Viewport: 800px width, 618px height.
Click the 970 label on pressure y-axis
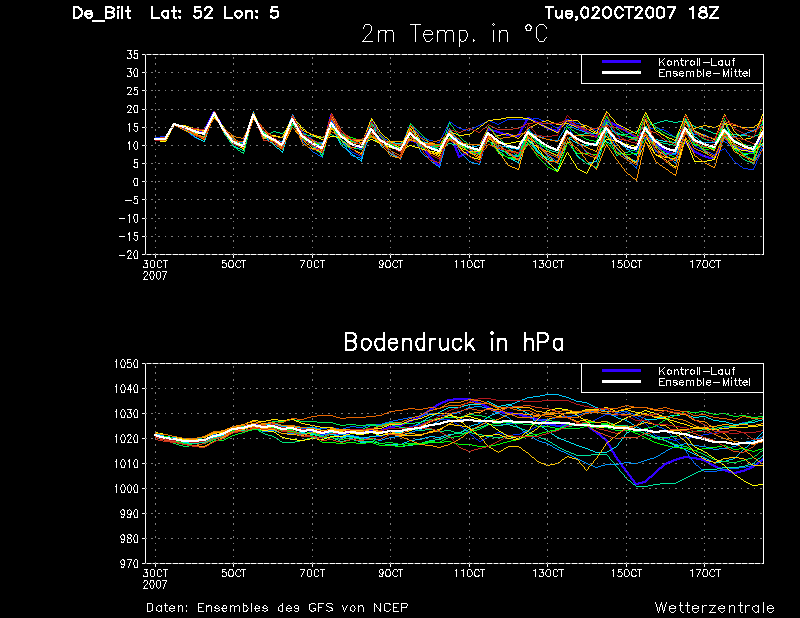(x=129, y=563)
